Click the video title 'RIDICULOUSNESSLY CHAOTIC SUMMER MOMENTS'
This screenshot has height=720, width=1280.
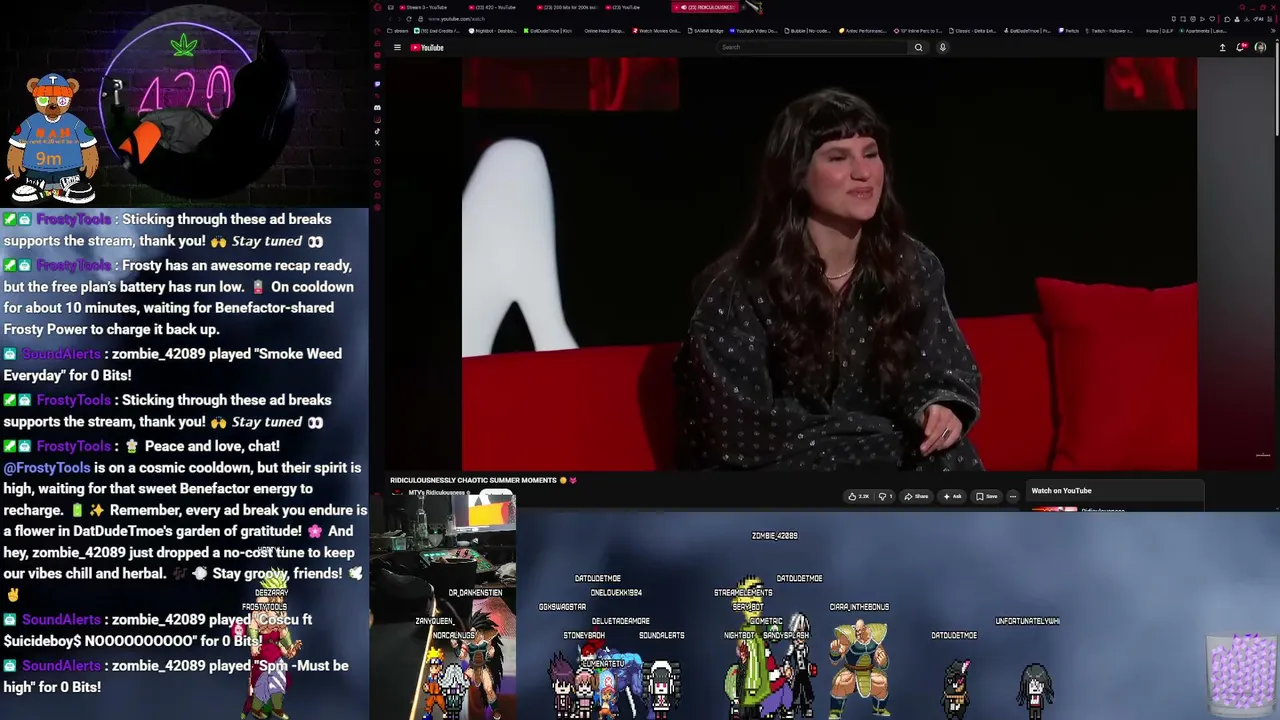pos(473,480)
